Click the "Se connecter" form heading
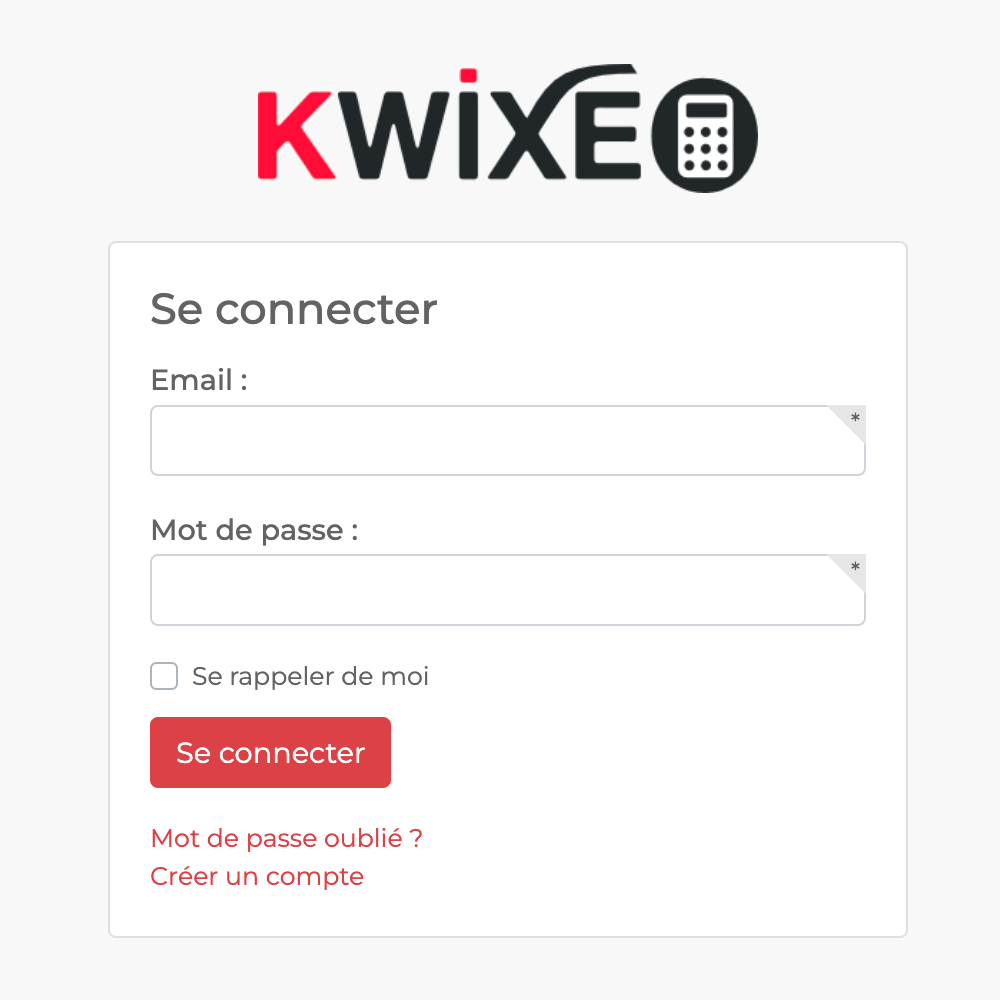Viewport: 1000px width, 1000px height. (x=293, y=309)
